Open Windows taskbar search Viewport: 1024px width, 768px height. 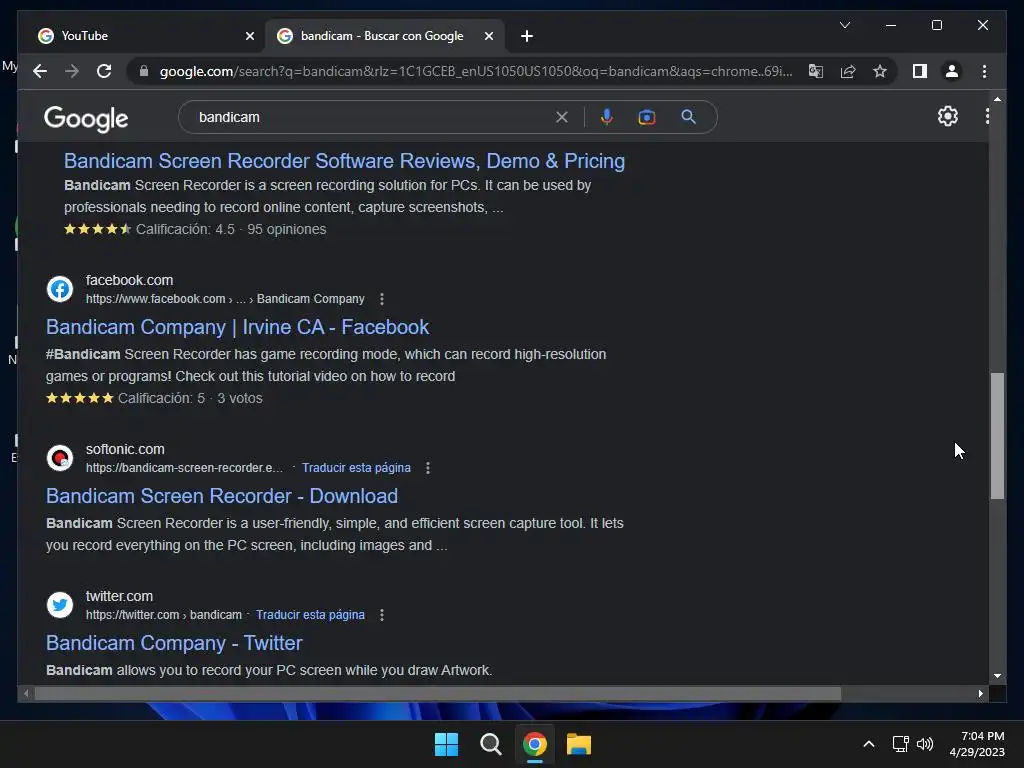point(490,744)
